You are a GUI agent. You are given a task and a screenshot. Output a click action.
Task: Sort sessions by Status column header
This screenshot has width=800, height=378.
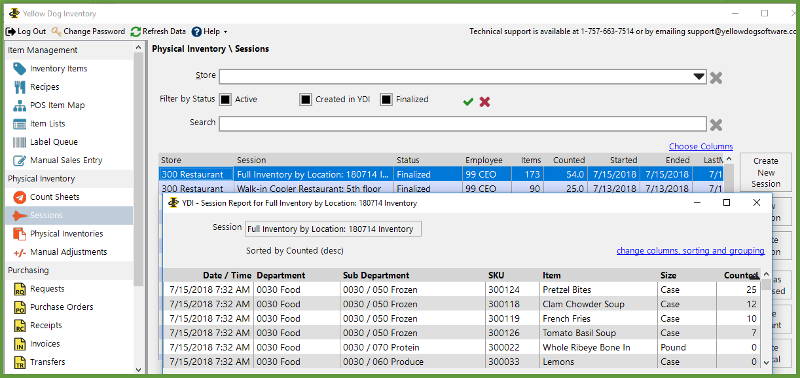[x=428, y=160]
